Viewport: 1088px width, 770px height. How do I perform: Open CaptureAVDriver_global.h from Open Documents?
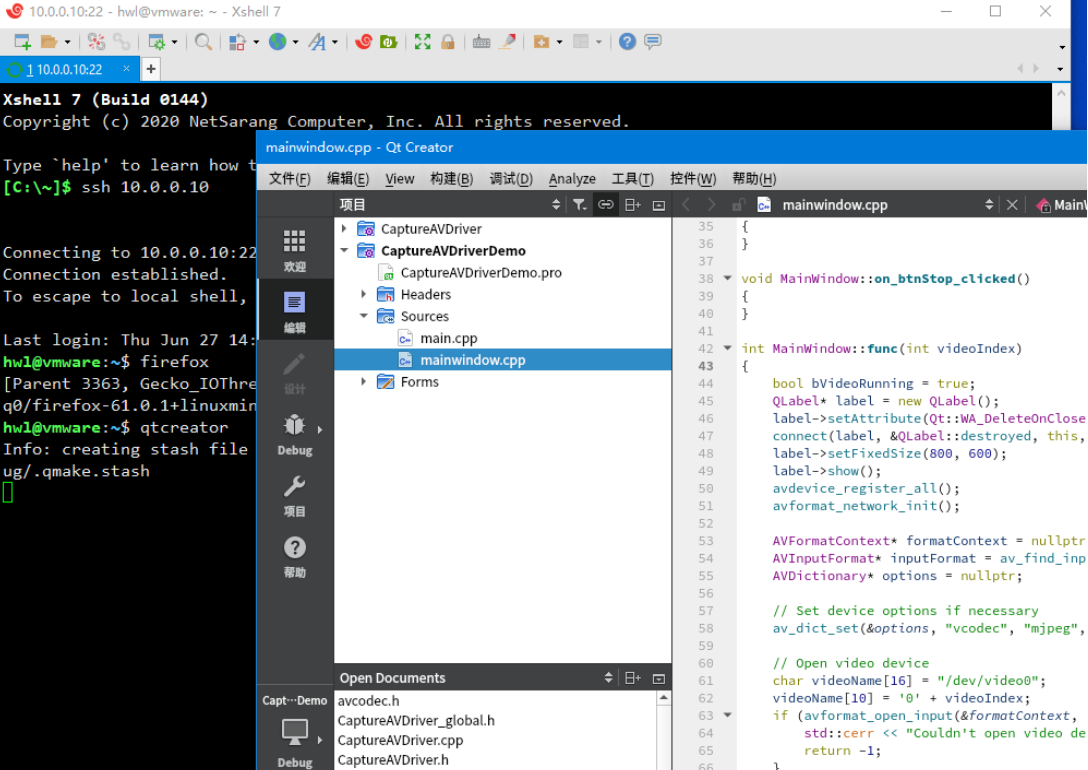coord(416,721)
